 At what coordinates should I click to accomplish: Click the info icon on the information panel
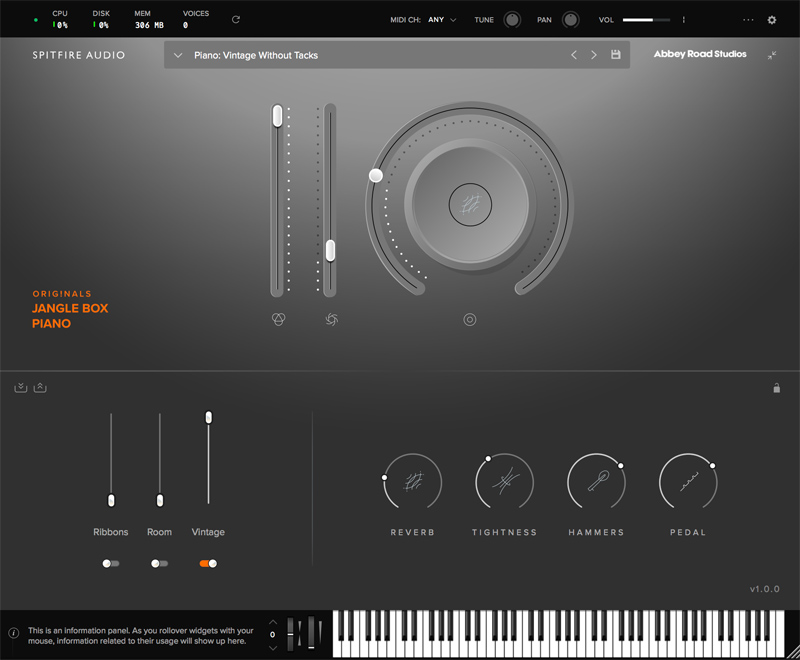coord(12,631)
